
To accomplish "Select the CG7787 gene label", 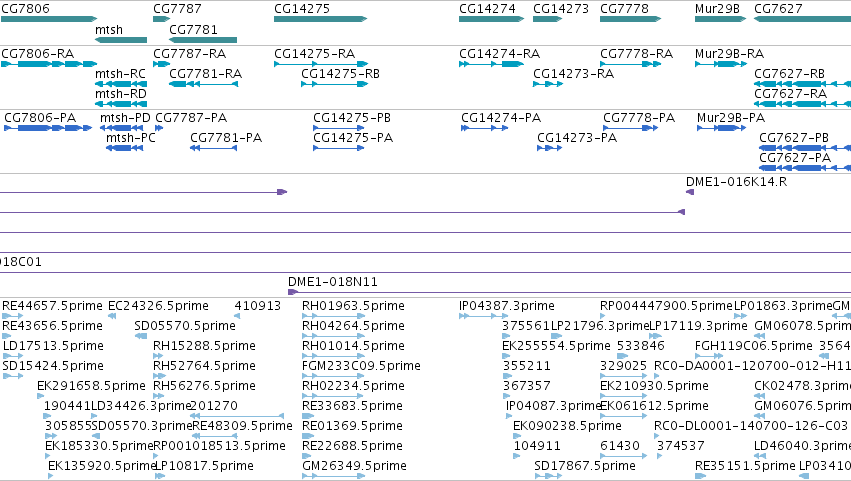I will tap(177, 9).
